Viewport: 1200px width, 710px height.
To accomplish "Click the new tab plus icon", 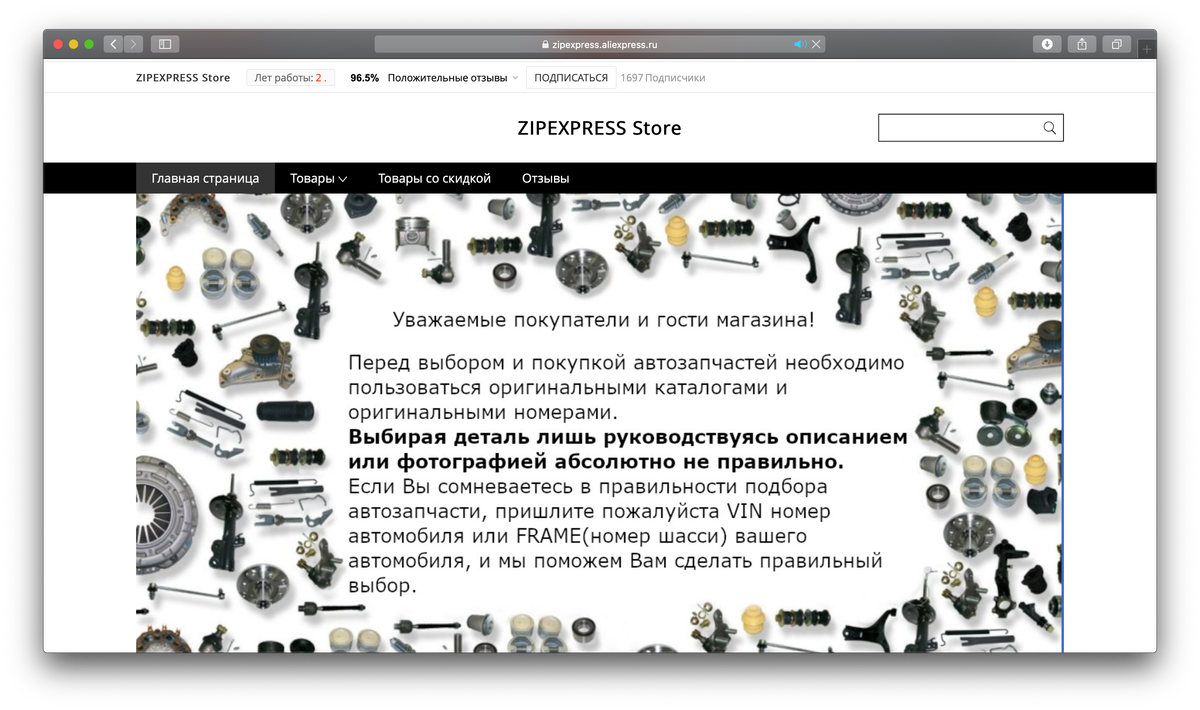I will (x=1145, y=47).
